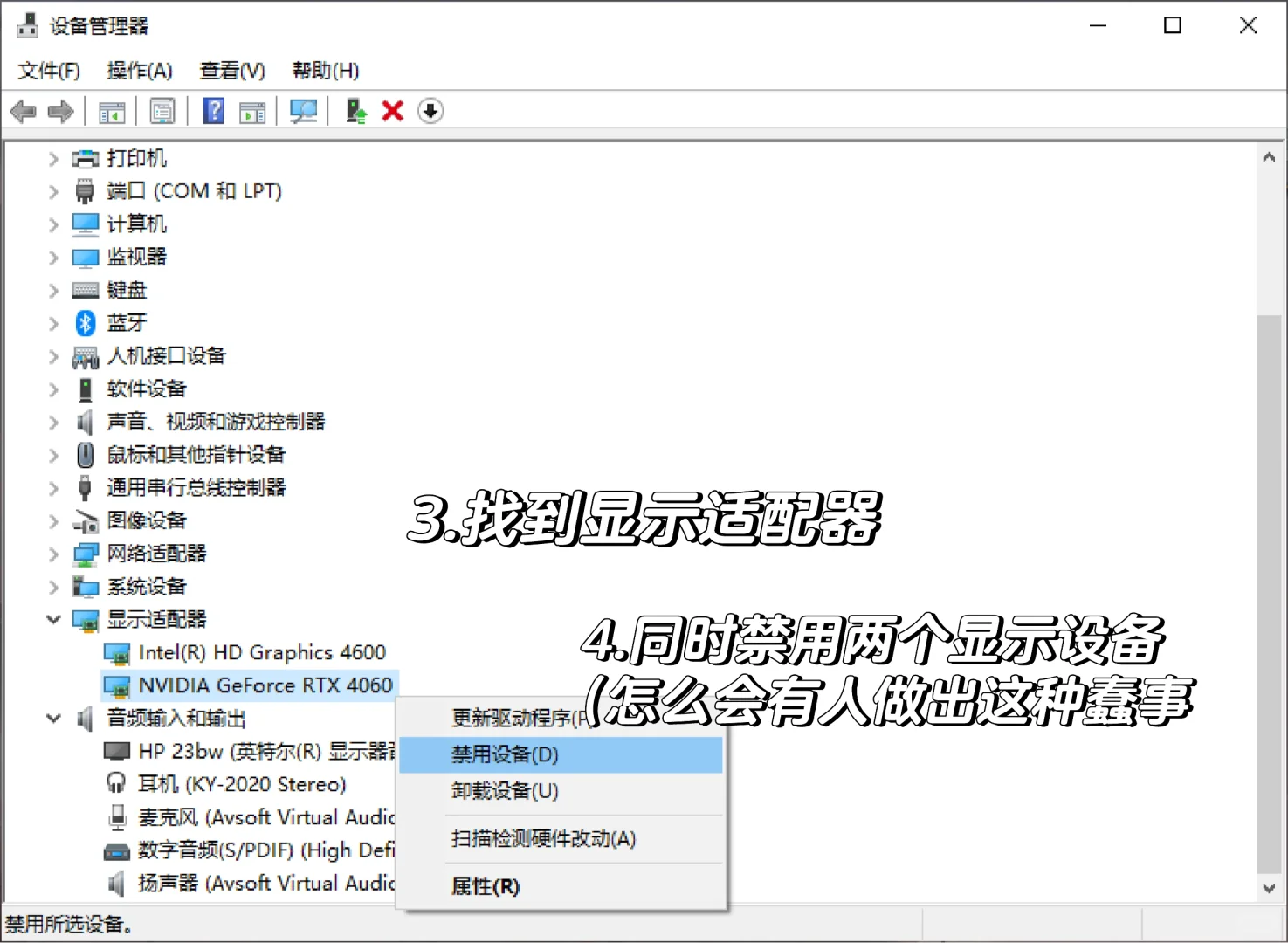Choose 卸载设备(U) from the context menu
The image size is (1288, 943).
coord(561,791)
